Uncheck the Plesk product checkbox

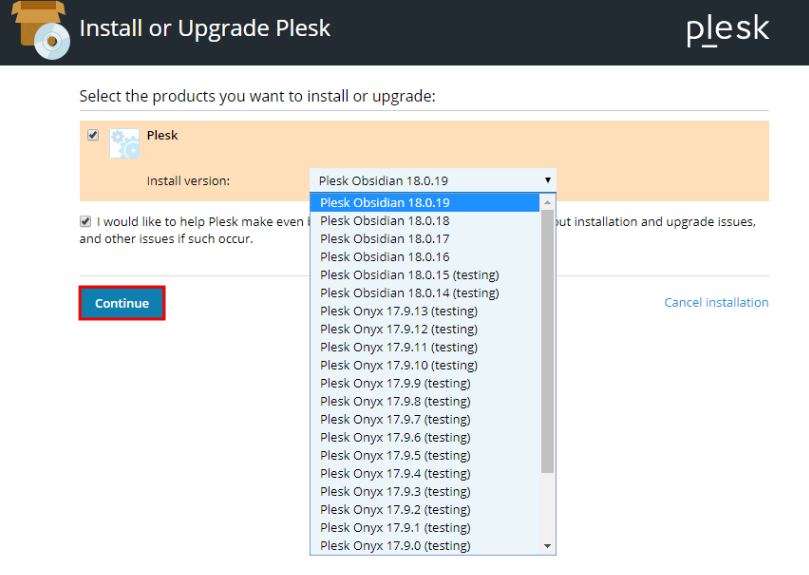[93, 135]
